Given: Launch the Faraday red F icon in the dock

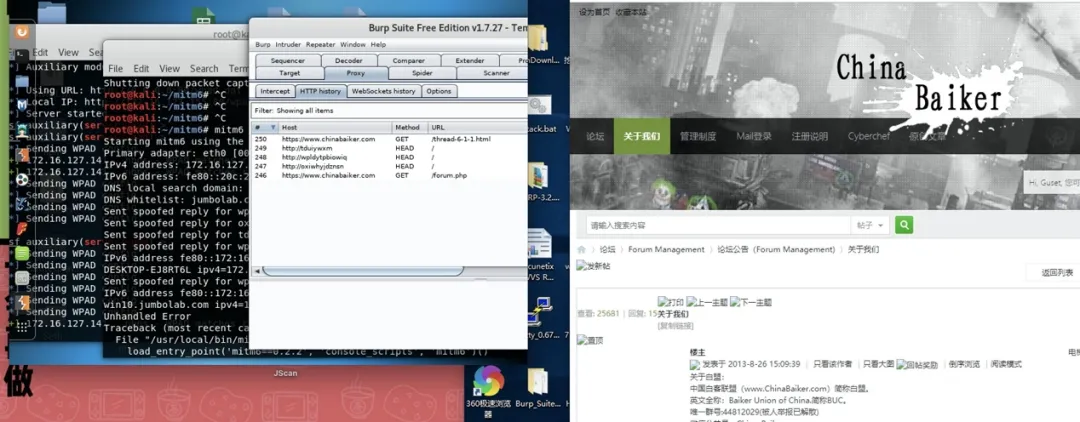Looking at the screenshot, I should [22, 229].
